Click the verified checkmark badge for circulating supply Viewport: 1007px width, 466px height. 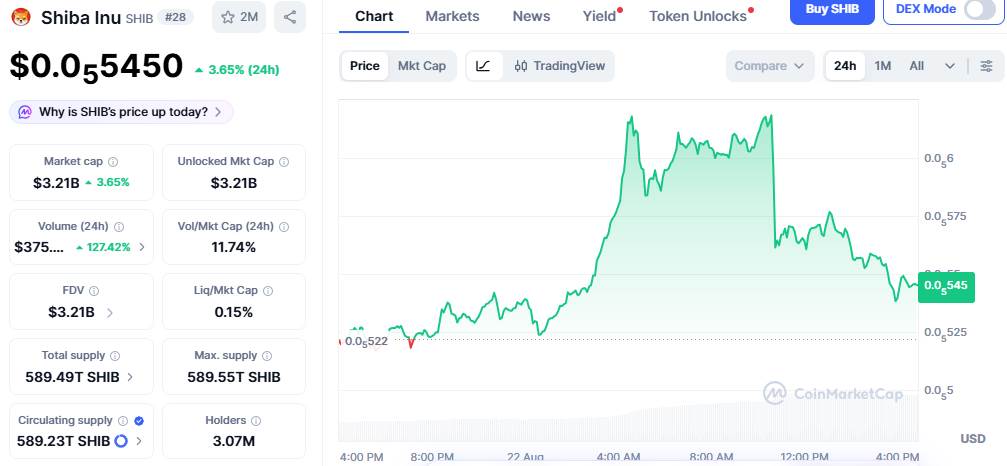[x=139, y=421]
